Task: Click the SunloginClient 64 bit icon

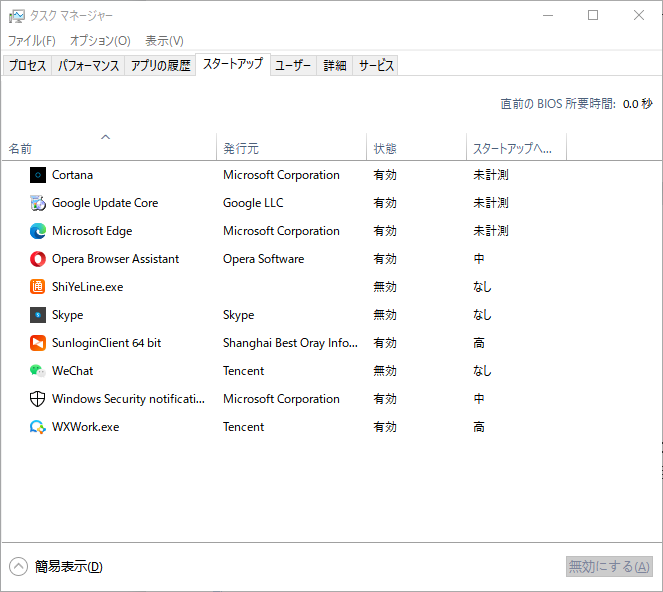Action: click(x=38, y=343)
